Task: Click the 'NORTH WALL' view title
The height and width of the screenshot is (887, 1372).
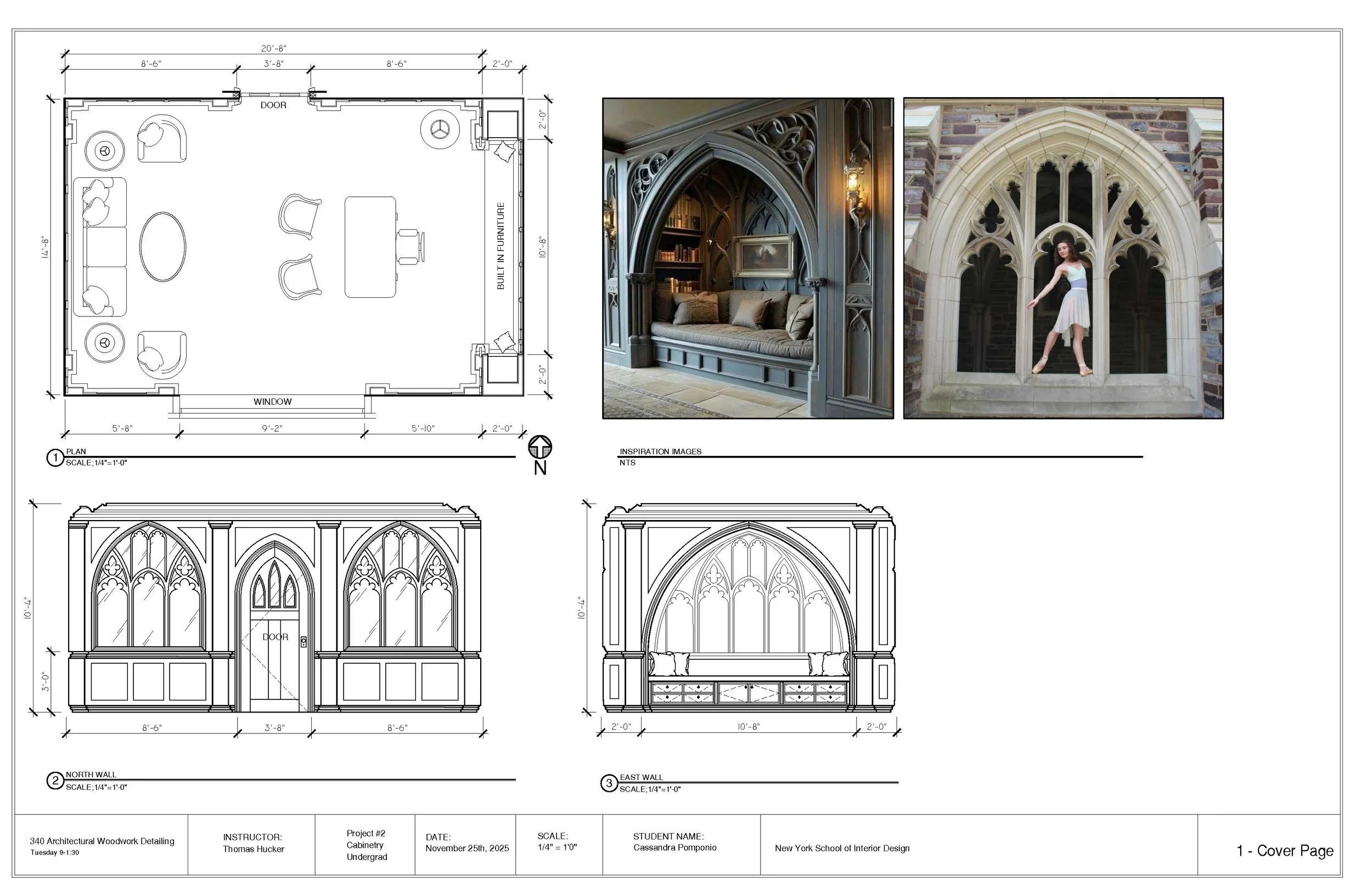Action: pyautogui.click(x=91, y=775)
